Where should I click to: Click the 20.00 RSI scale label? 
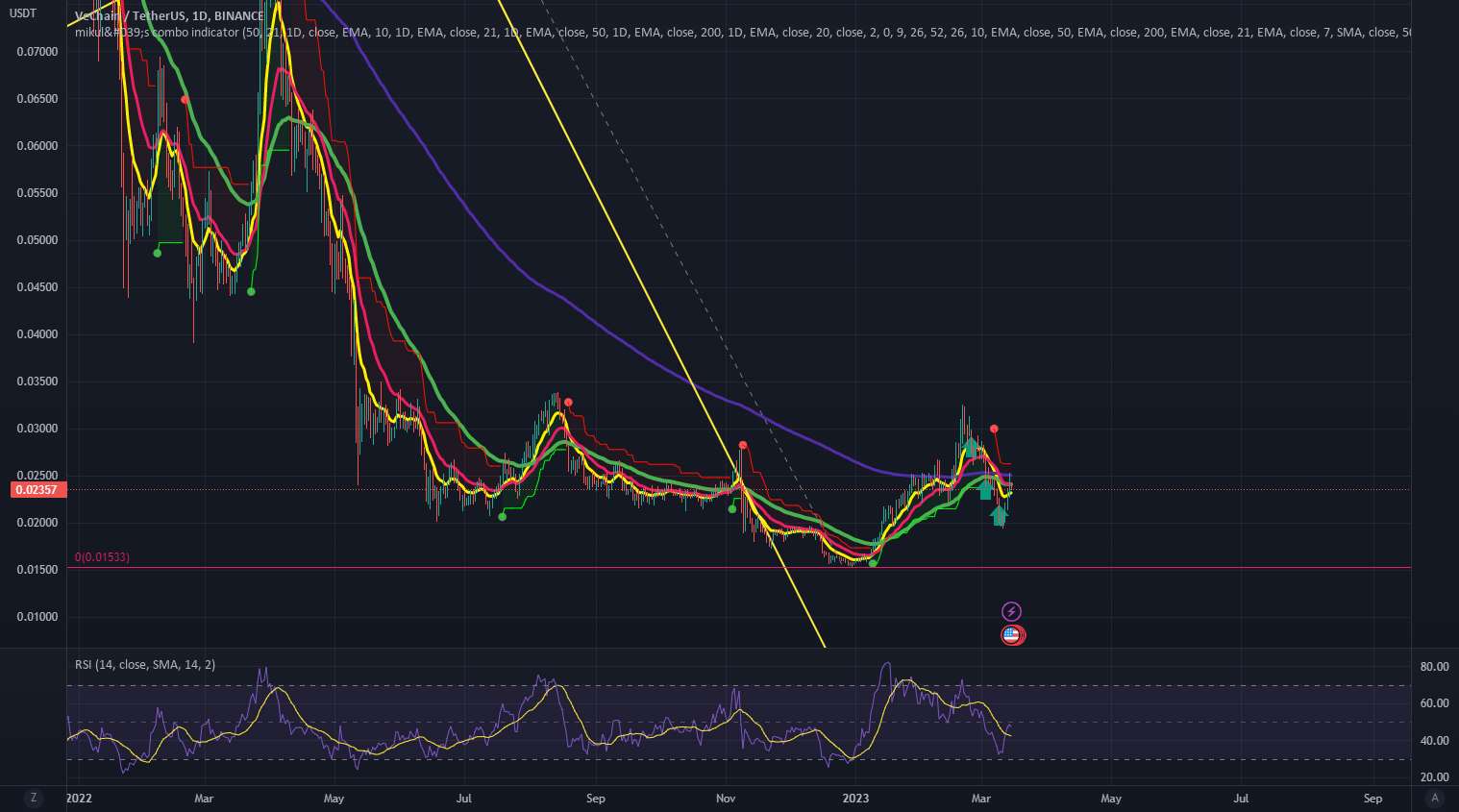click(x=1435, y=777)
